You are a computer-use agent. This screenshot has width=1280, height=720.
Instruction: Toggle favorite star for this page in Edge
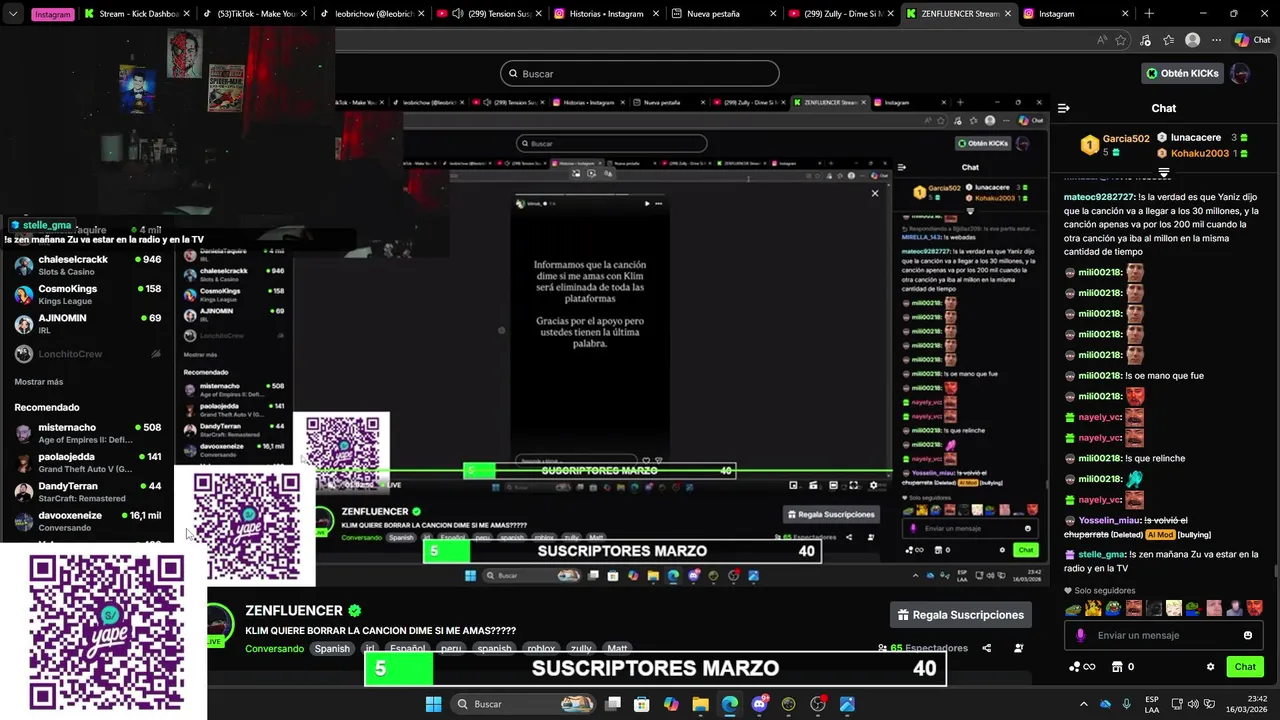pyautogui.click(x=1121, y=40)
